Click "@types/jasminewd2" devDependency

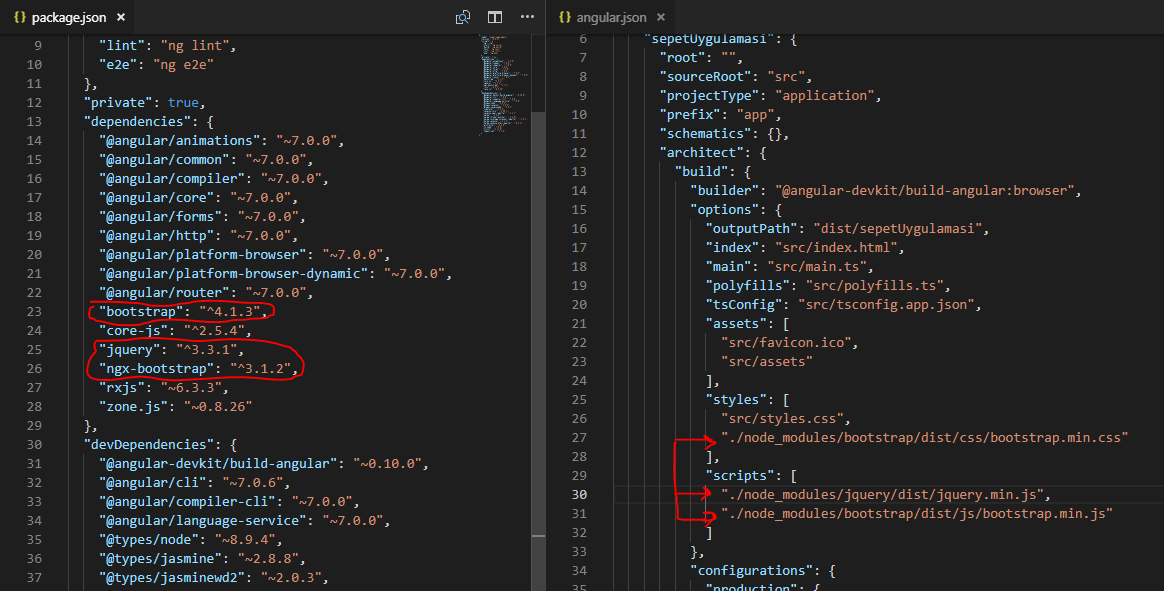[x=172, y=578]
